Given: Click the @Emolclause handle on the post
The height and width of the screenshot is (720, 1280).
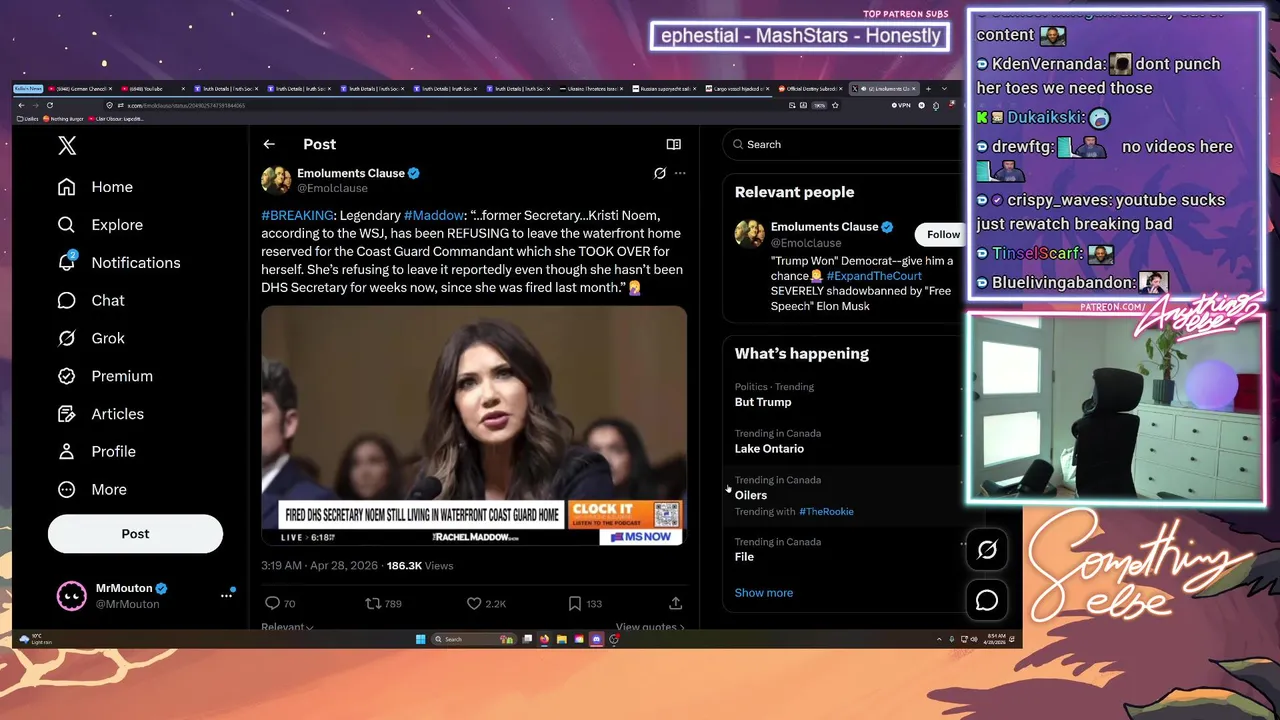Looking at the screenshot, I should 332,188.
